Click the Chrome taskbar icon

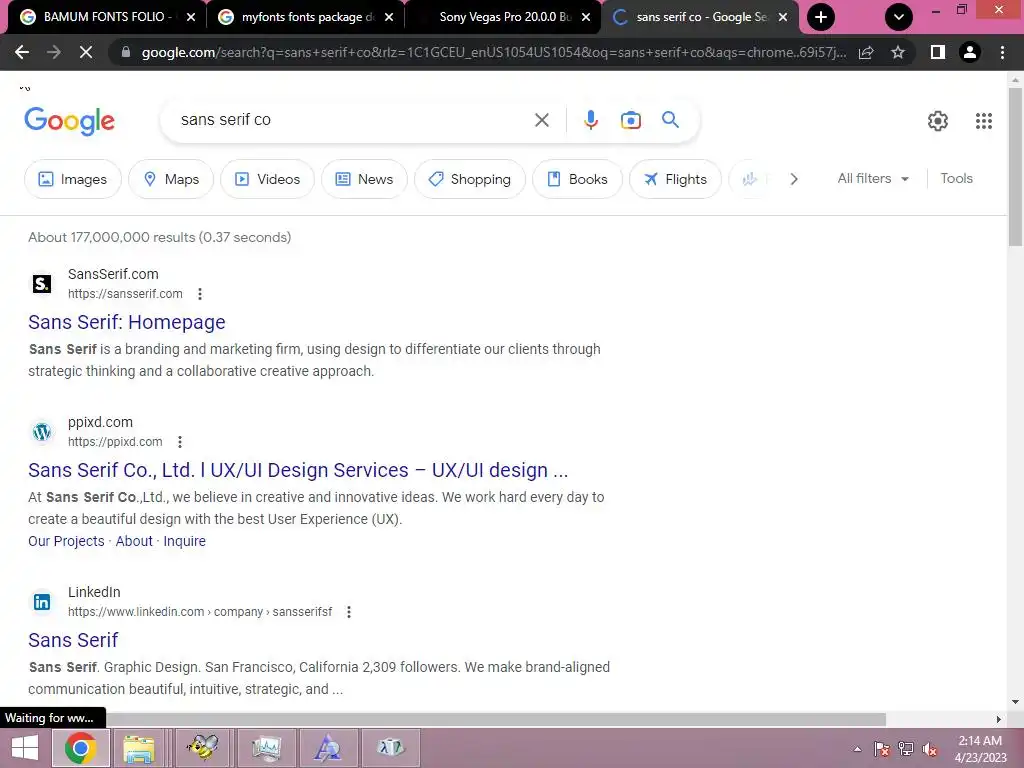pos(80,748)
